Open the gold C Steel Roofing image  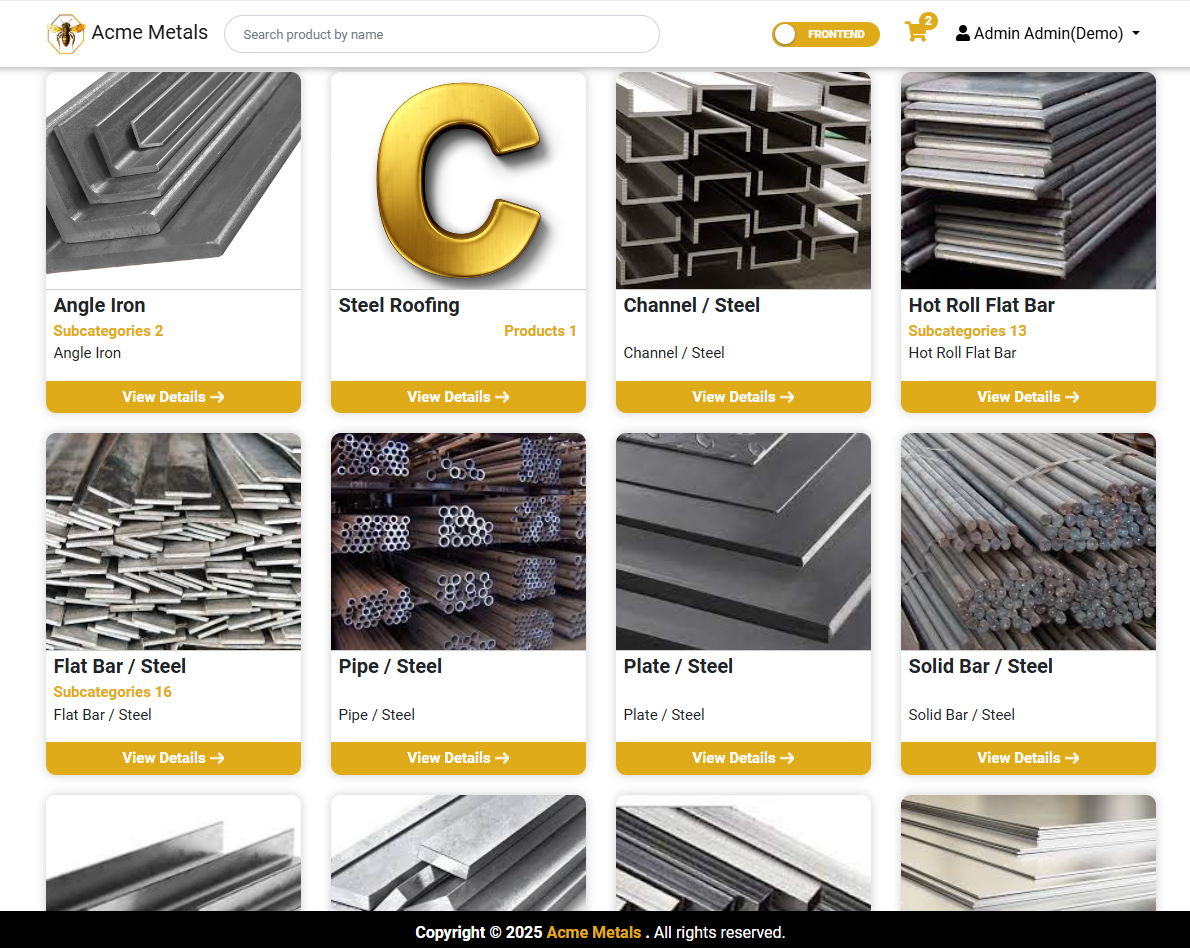point(458,181)
